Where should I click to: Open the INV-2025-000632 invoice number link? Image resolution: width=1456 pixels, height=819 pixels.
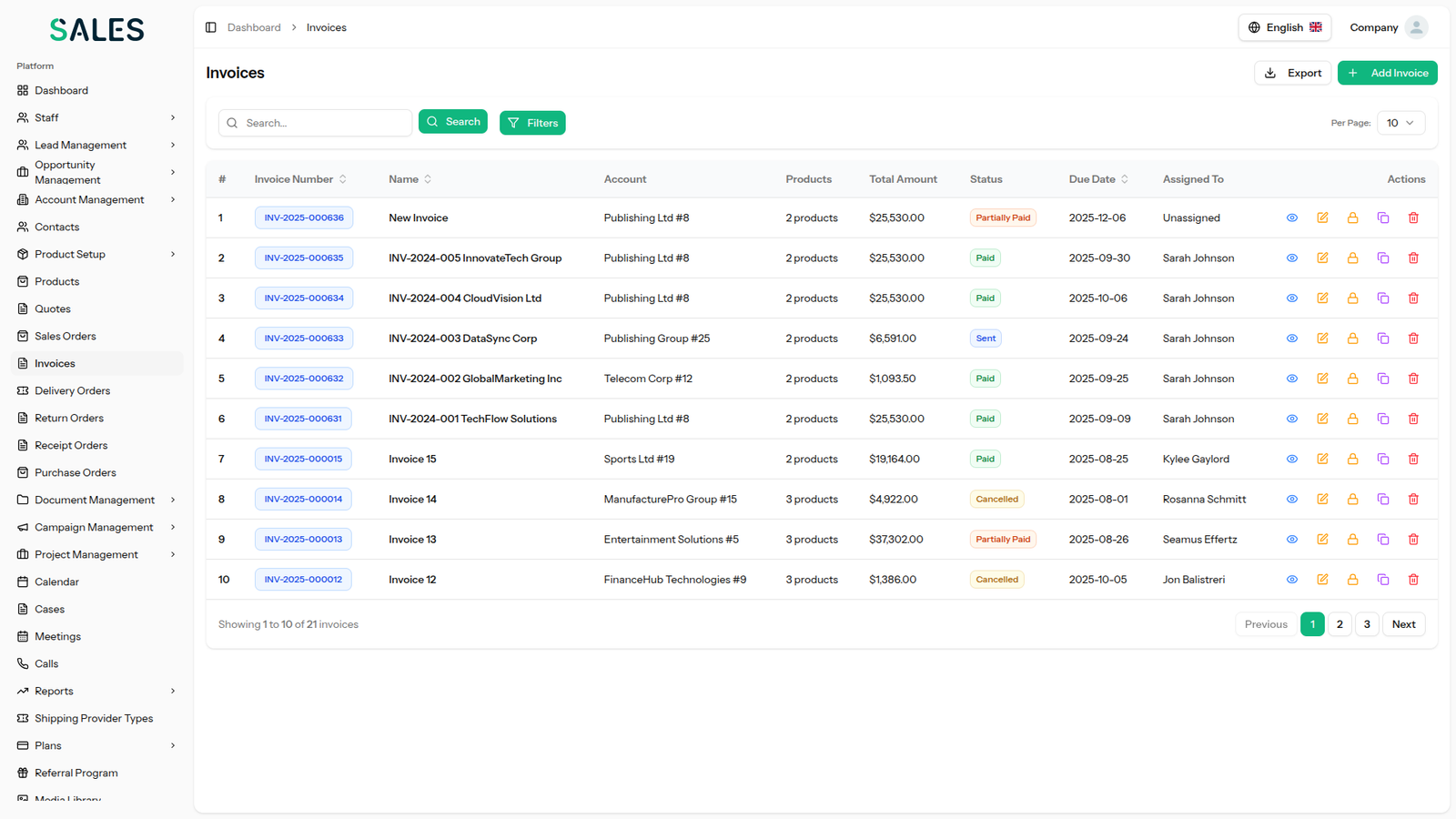coord(304,379)
